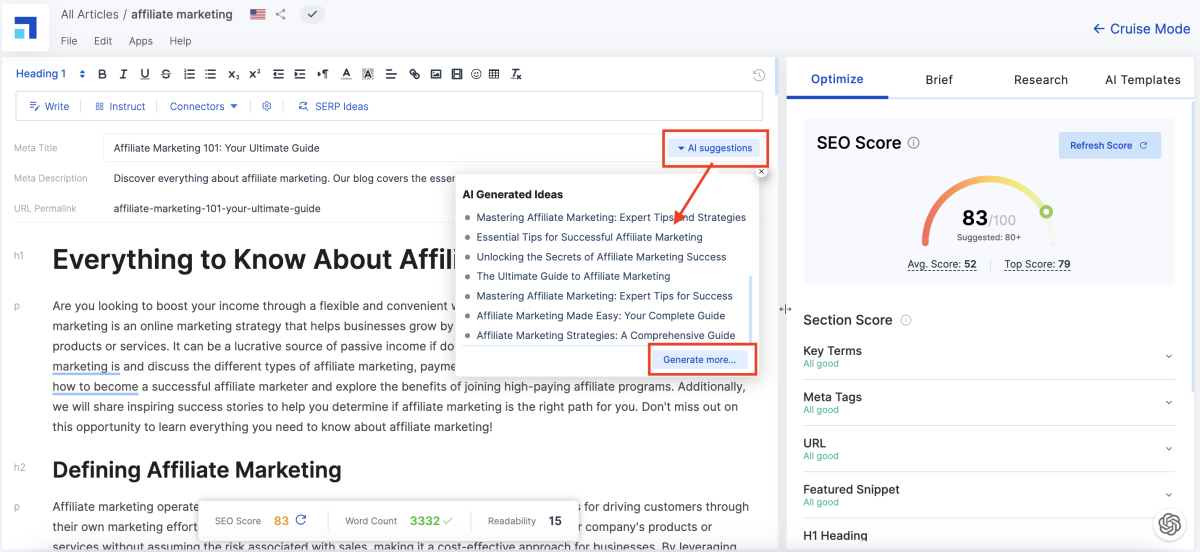This screenshot has width=1200, height=552.
Task: Open the version history clock icon
Action: [x=759, y=75]
